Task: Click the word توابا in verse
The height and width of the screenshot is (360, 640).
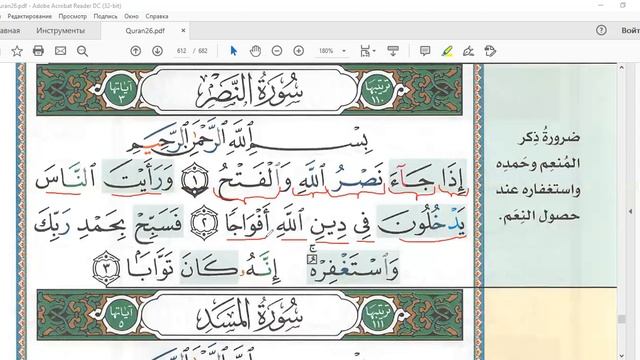Action: 150,267
